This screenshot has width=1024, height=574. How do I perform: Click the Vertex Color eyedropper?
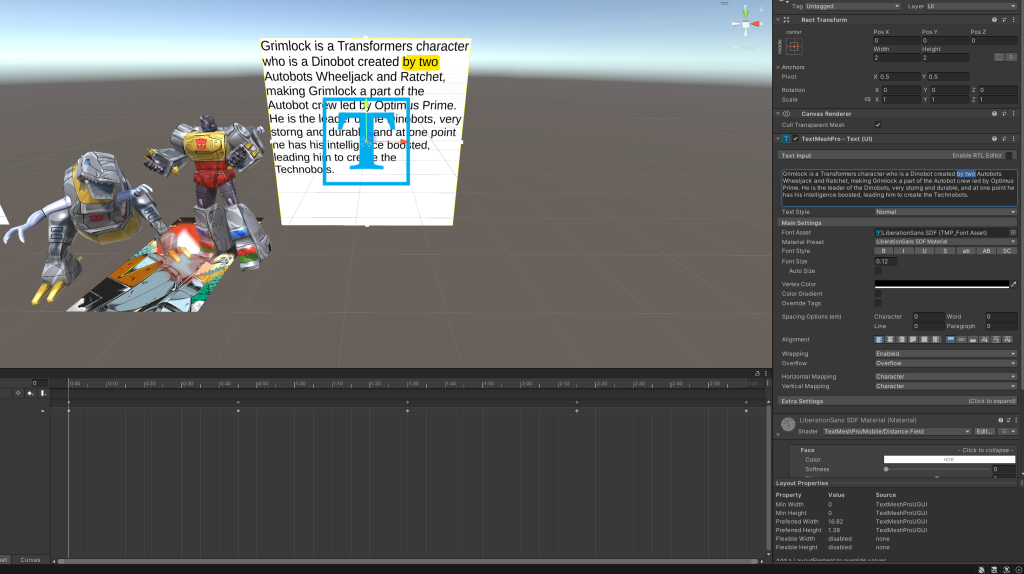[x=1013, y=284]
